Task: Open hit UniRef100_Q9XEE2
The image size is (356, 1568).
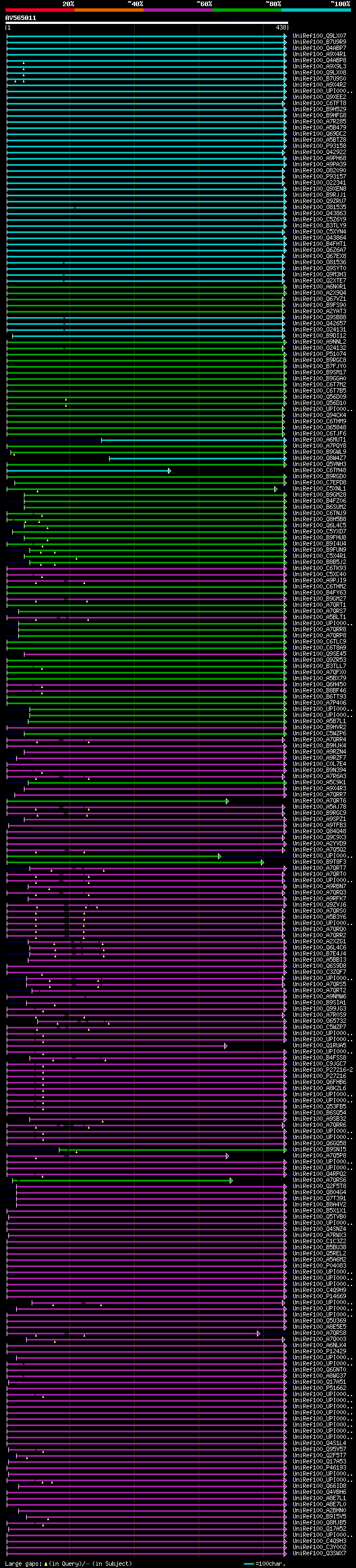Action: (x=319, y=97)
